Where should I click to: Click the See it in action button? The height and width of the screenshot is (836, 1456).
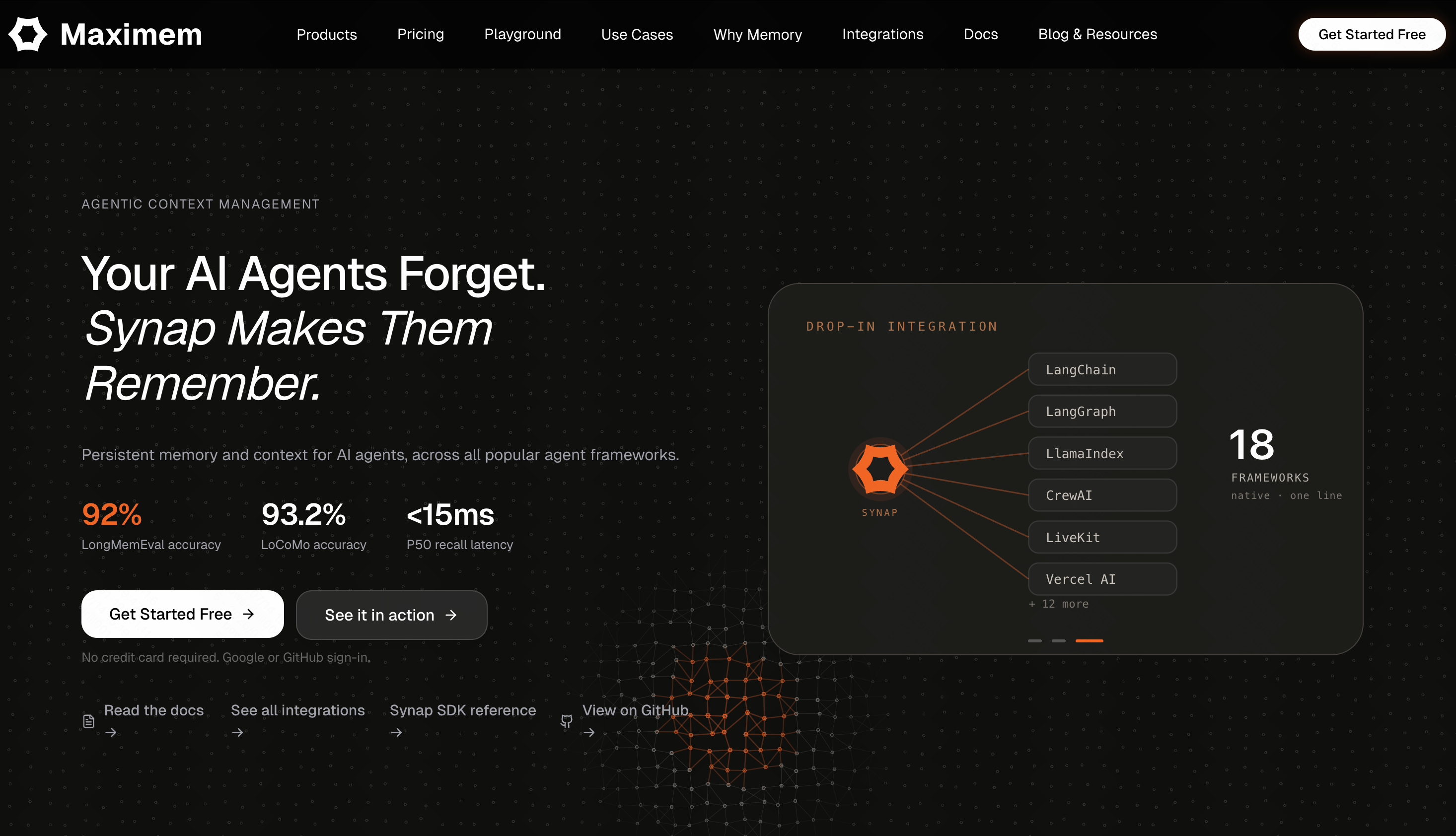tap(391, 615)
